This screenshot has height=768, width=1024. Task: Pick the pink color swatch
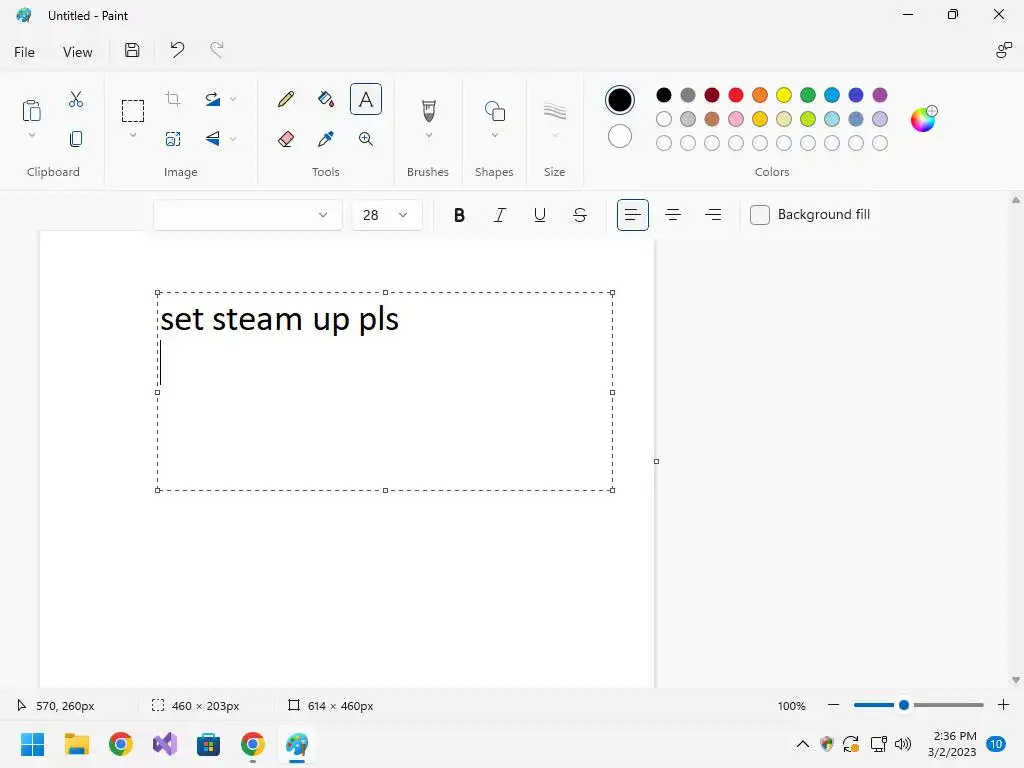736,119
